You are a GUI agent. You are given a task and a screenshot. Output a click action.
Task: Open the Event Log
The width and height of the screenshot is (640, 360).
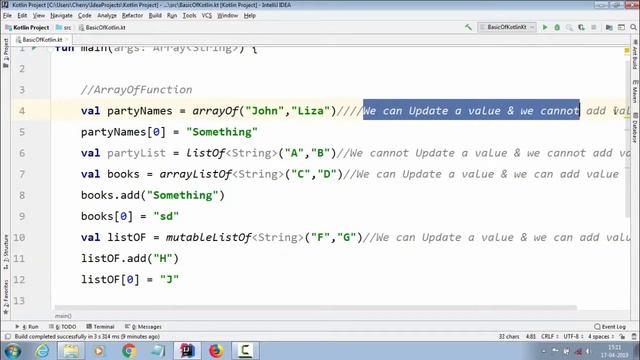pos(610,327)
